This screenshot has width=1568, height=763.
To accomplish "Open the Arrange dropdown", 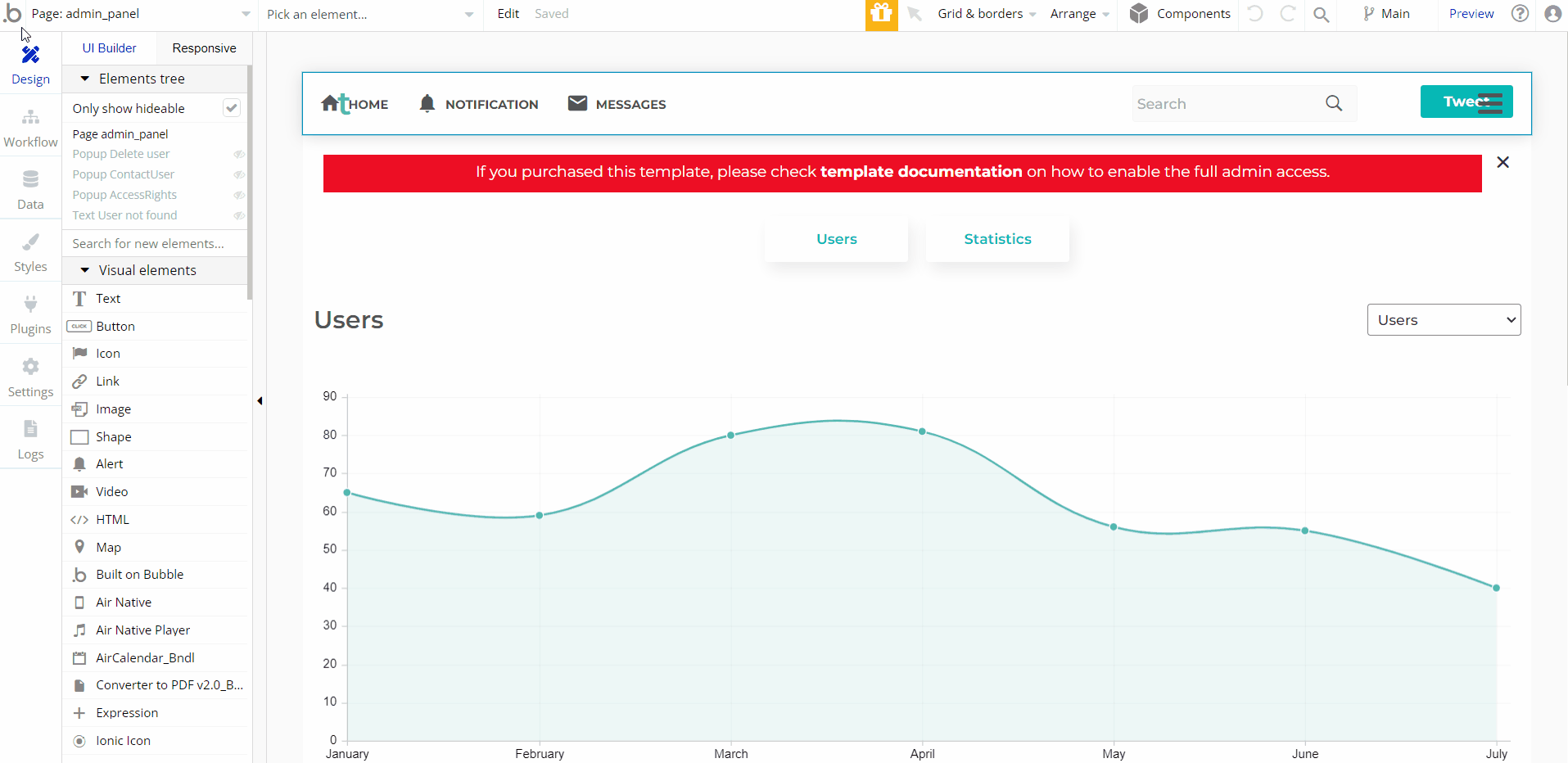I will coord(1080,14).
